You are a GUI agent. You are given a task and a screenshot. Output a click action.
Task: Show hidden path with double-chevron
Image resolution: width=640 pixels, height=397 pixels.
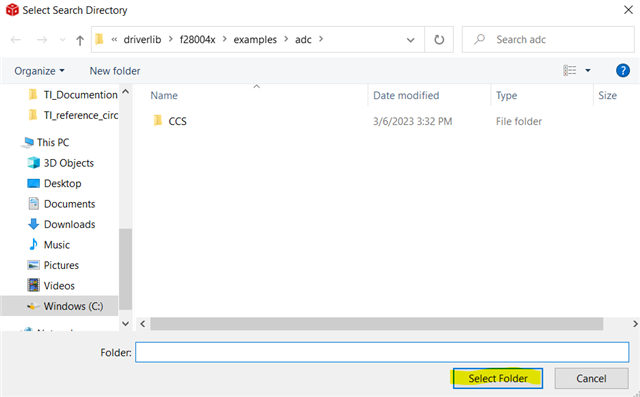(114, 40)
